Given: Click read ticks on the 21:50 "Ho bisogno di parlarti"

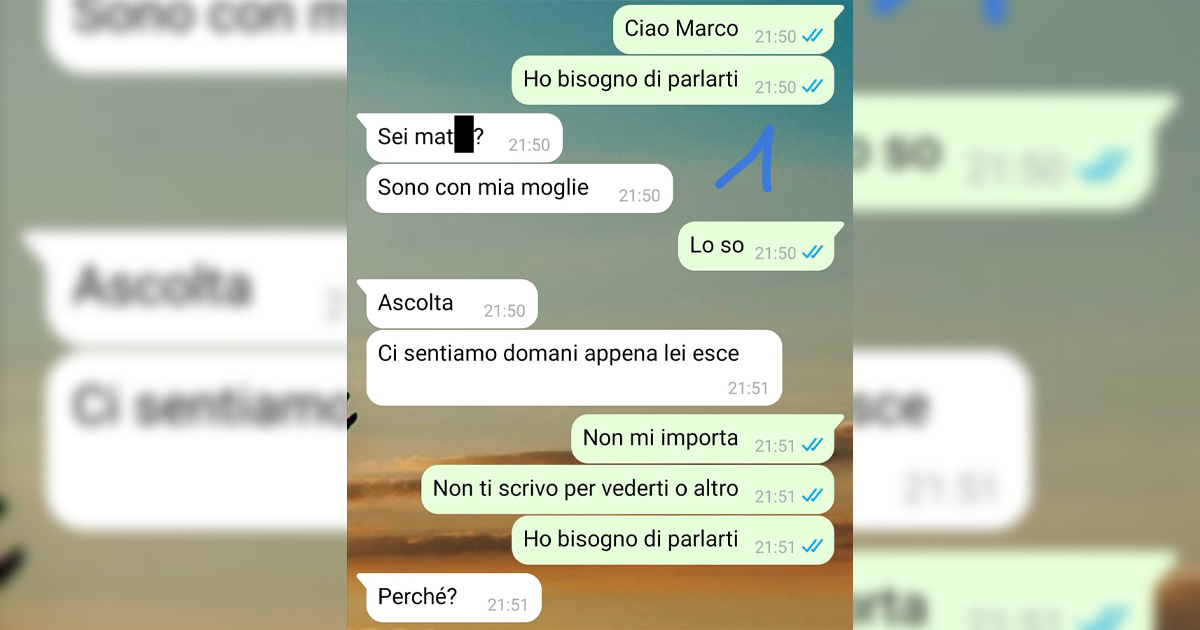Looking at the screenshot, I should coord(813,87).
